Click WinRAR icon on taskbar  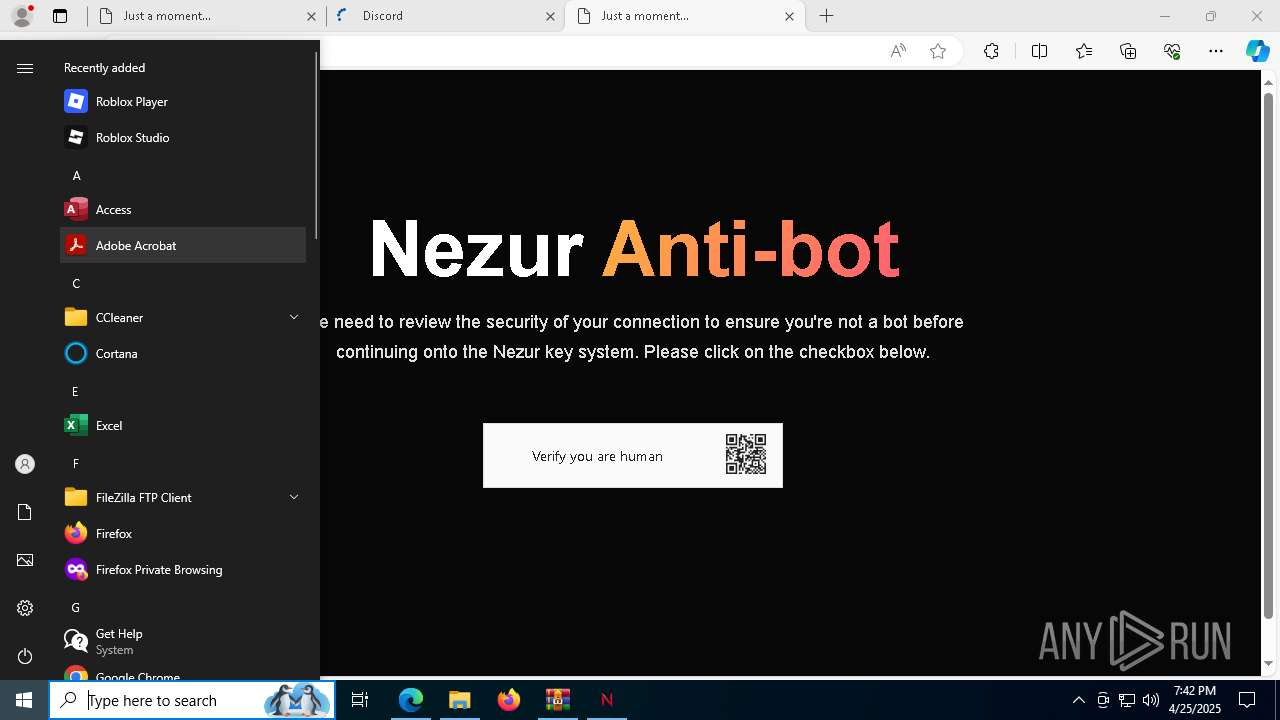[557, 700]
